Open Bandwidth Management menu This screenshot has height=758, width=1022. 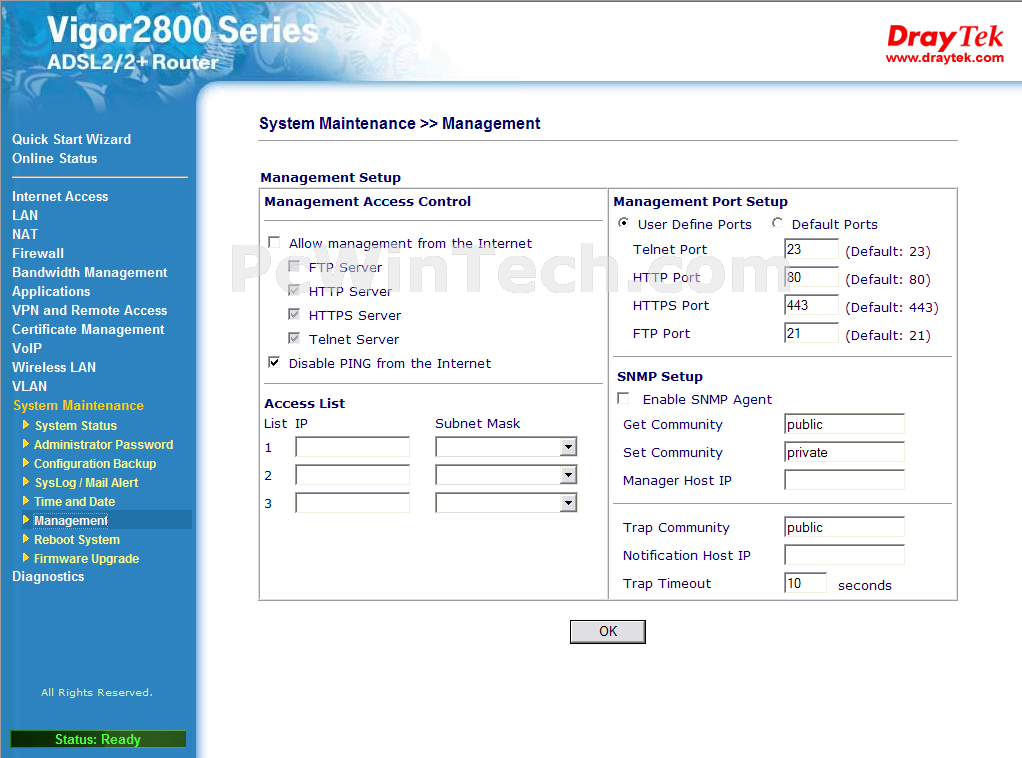coord(90,272)
